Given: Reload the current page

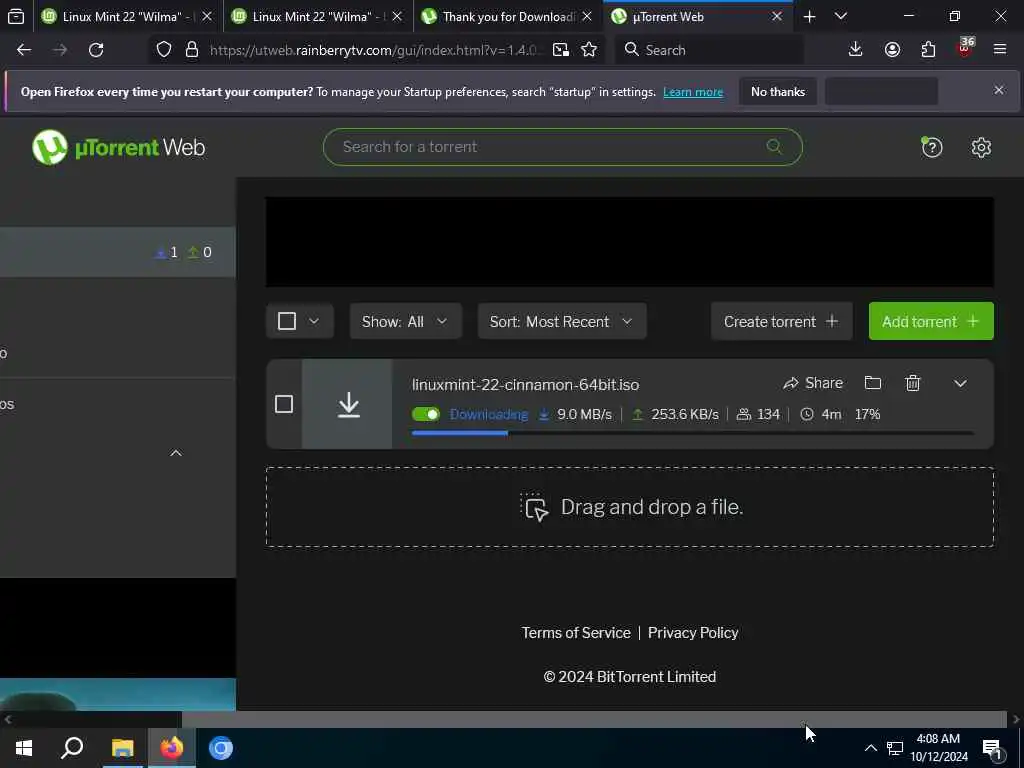Looking at the screenshot, I should pyautogui.click(x=96, y=50).
